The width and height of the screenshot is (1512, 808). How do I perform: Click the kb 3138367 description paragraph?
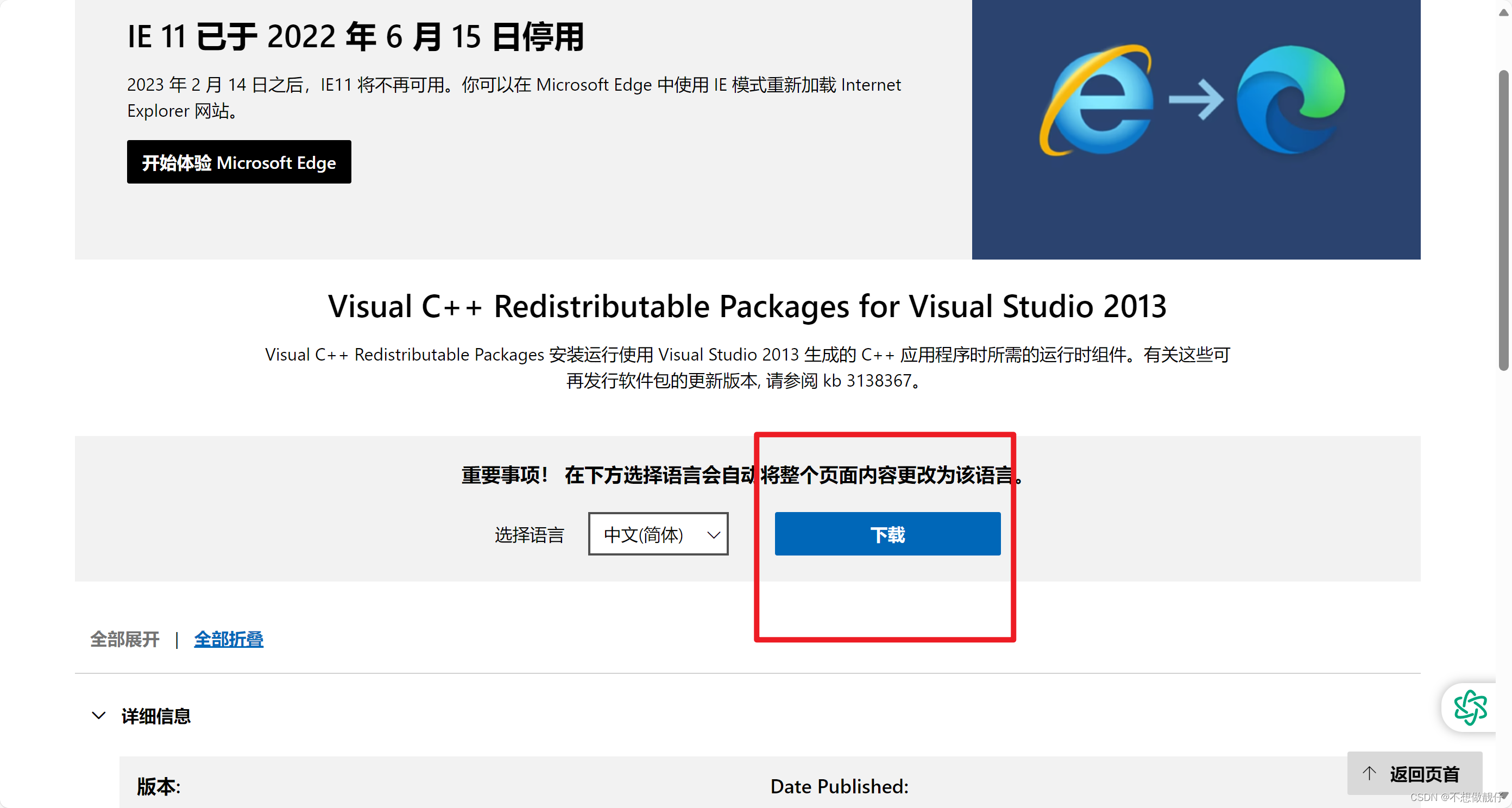click(747, 367)
